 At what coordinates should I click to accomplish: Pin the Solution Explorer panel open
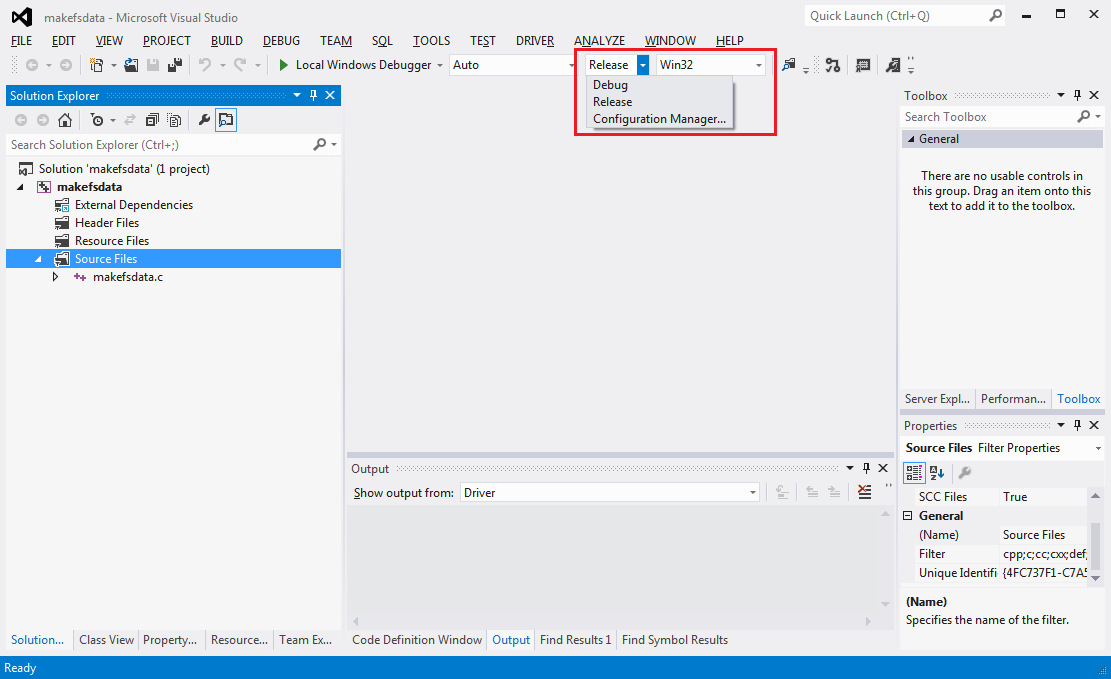[x=313, y=95]
